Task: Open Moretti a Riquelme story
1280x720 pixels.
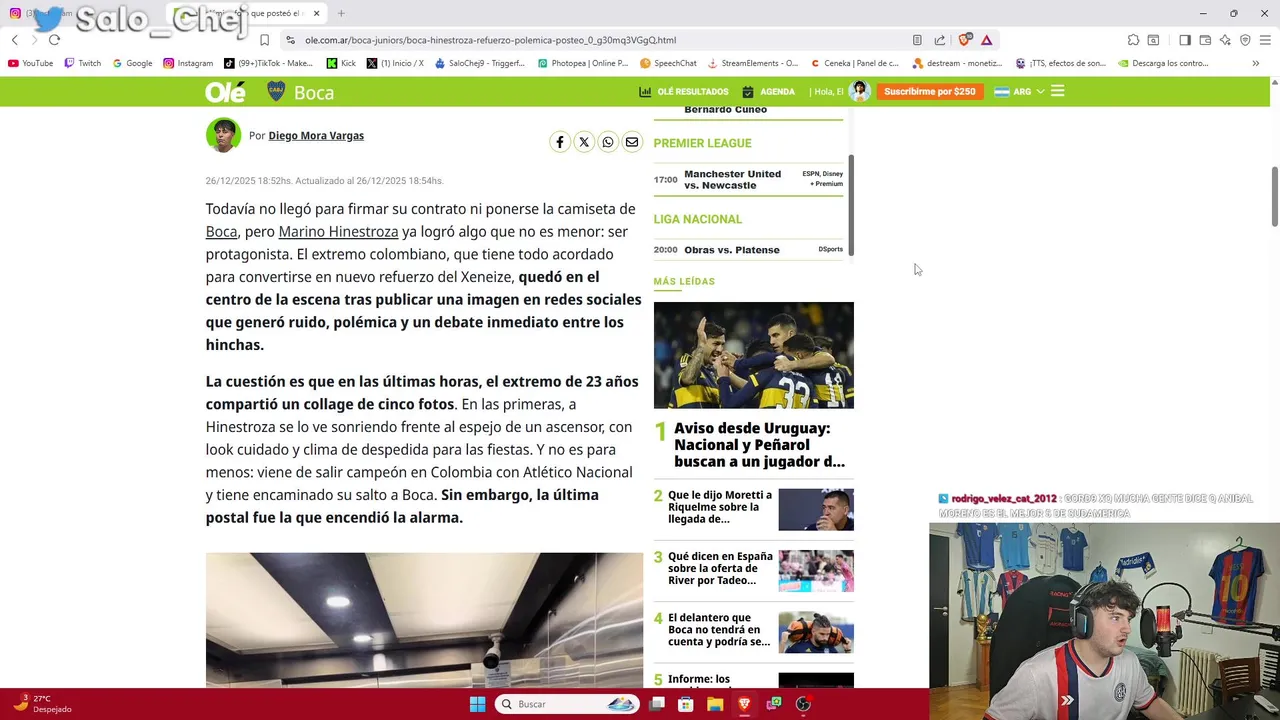Action: pos(720,507)
